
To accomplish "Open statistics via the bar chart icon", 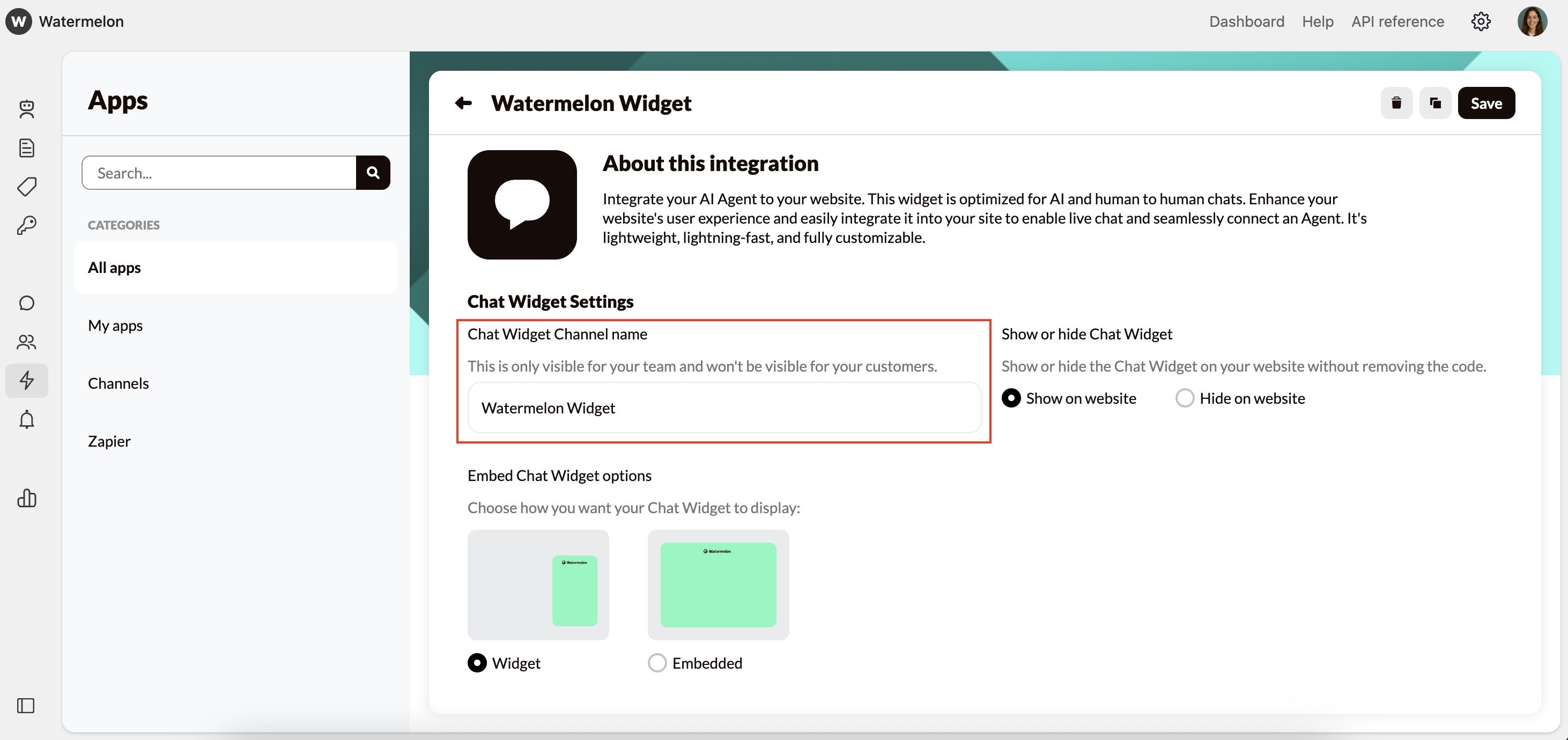I will (26, 498).
